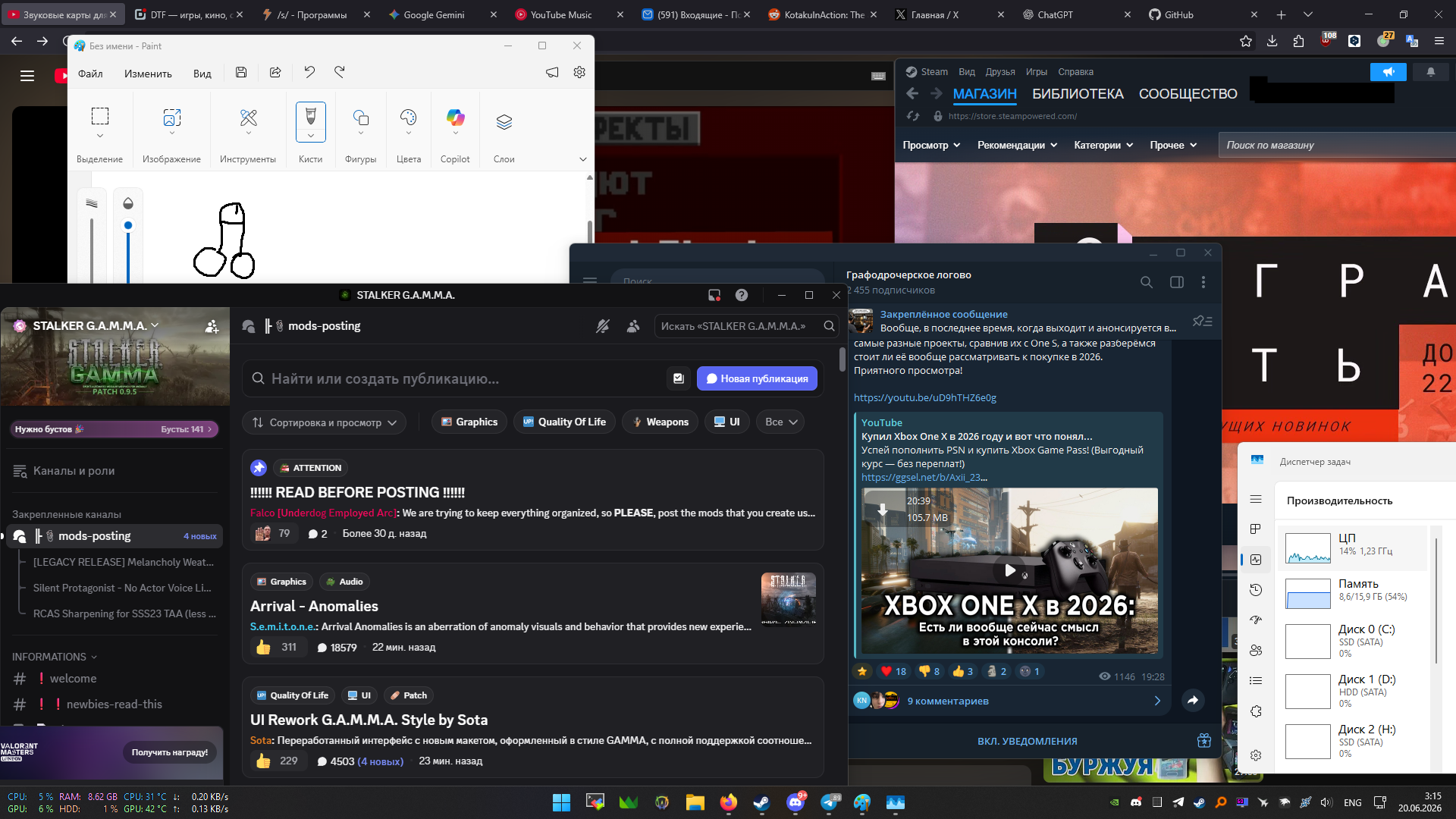Toggle system volume icon in tray
Screen dimensions: 1456x819
click(x=1326, y=802)
